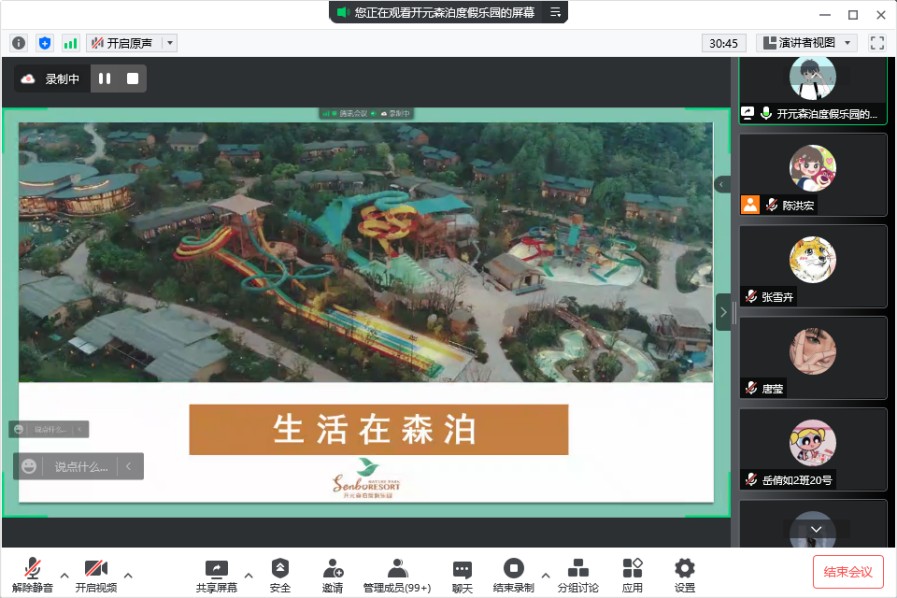Turn on camera with 开启视频

96,575
